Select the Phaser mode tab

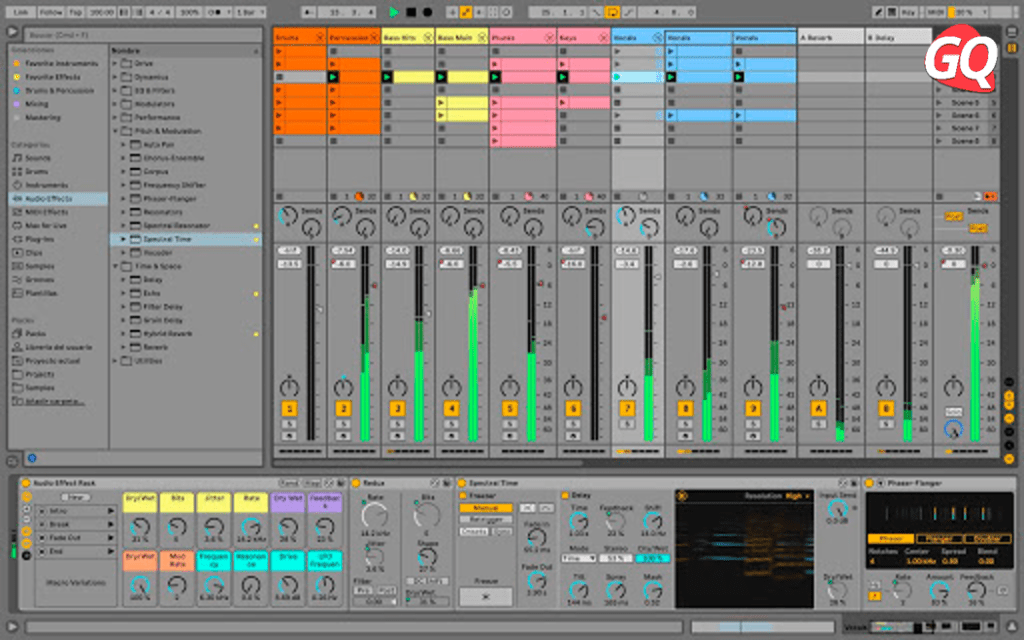click(x=891, y=539)
